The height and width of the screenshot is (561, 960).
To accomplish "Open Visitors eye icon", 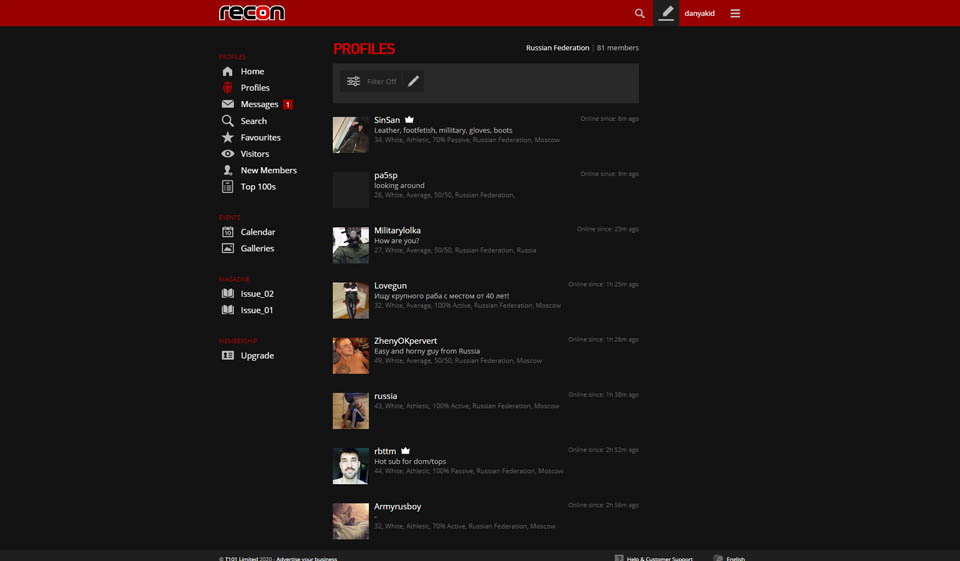I will (x=228, y=154).
